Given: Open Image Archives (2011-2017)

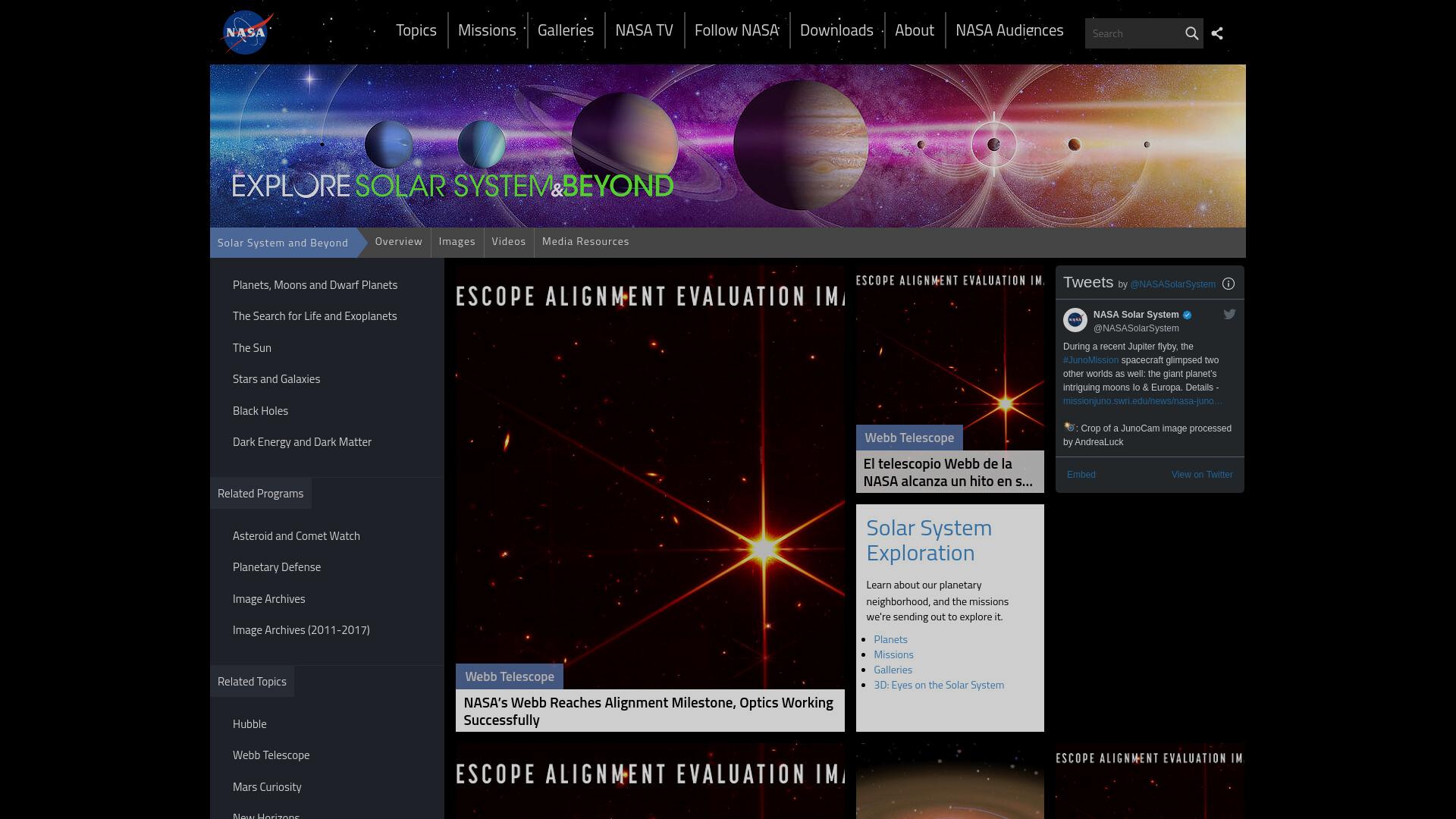Looking at the screenshot, I should pos(301,630).
